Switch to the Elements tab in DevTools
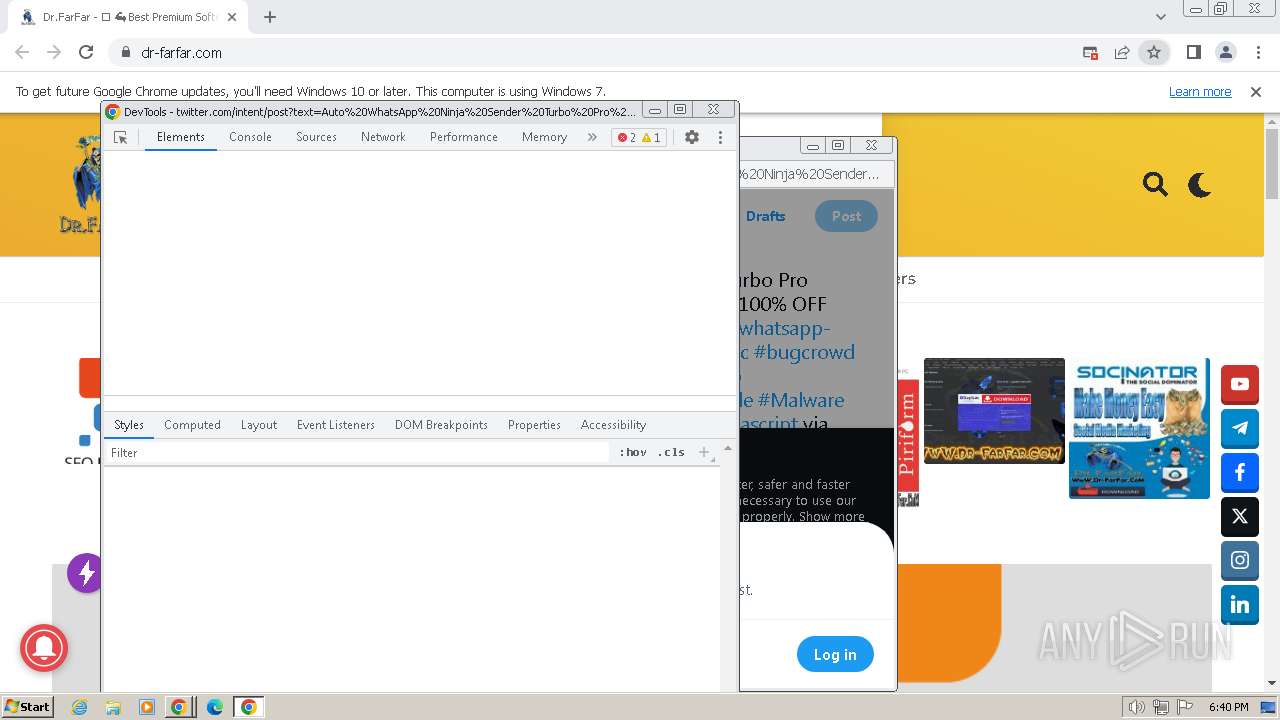Viewport: 1280px width, 720px height. pyautogui.click(x=181, y=137)
